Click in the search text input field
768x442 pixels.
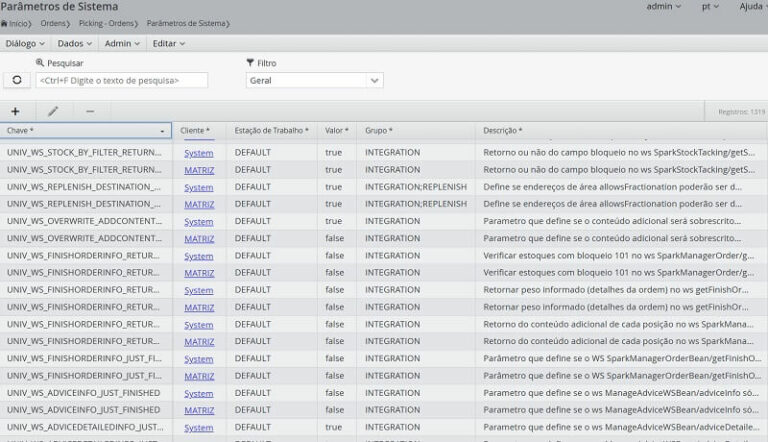click(x=122, y=80)
